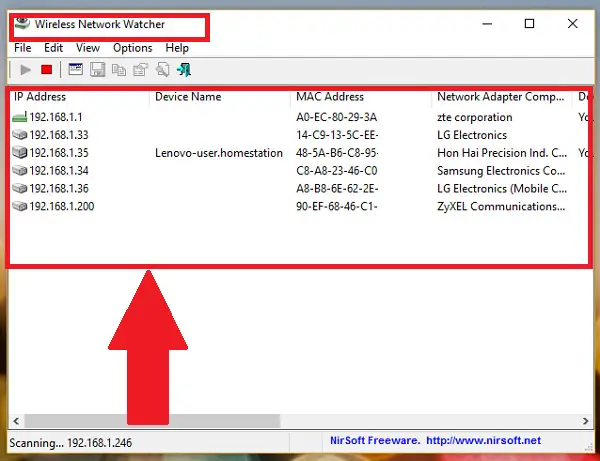Click MAC address A8-B8-6E-62-2E-
The height and width of the screenshot is (461, 600).
coord(337,189)
